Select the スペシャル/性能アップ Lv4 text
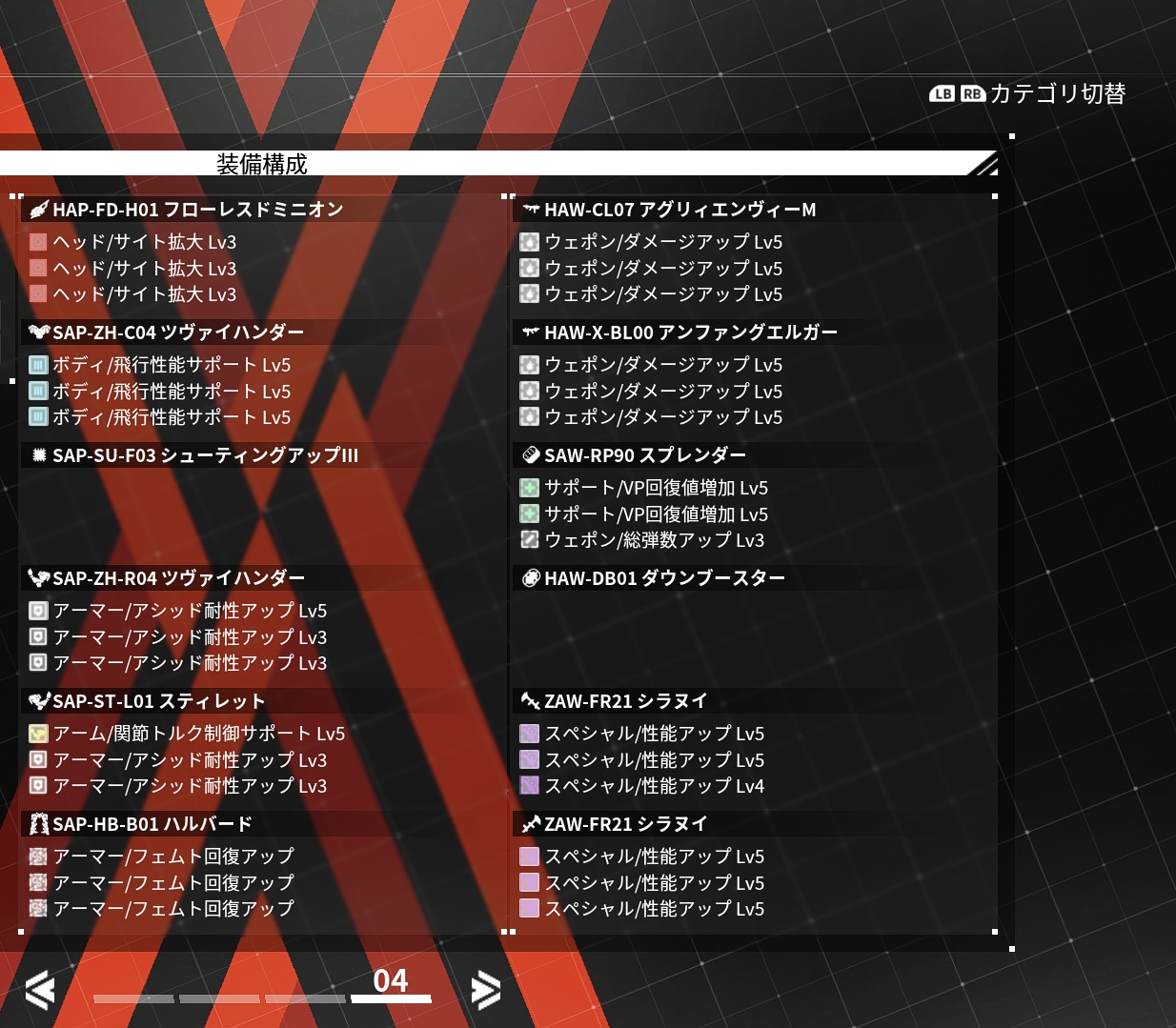1176x1028 pixels. pos(655,786)
